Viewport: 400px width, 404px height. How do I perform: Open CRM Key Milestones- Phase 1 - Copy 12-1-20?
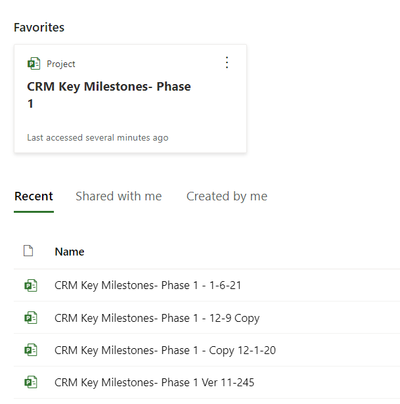[165, 350]
